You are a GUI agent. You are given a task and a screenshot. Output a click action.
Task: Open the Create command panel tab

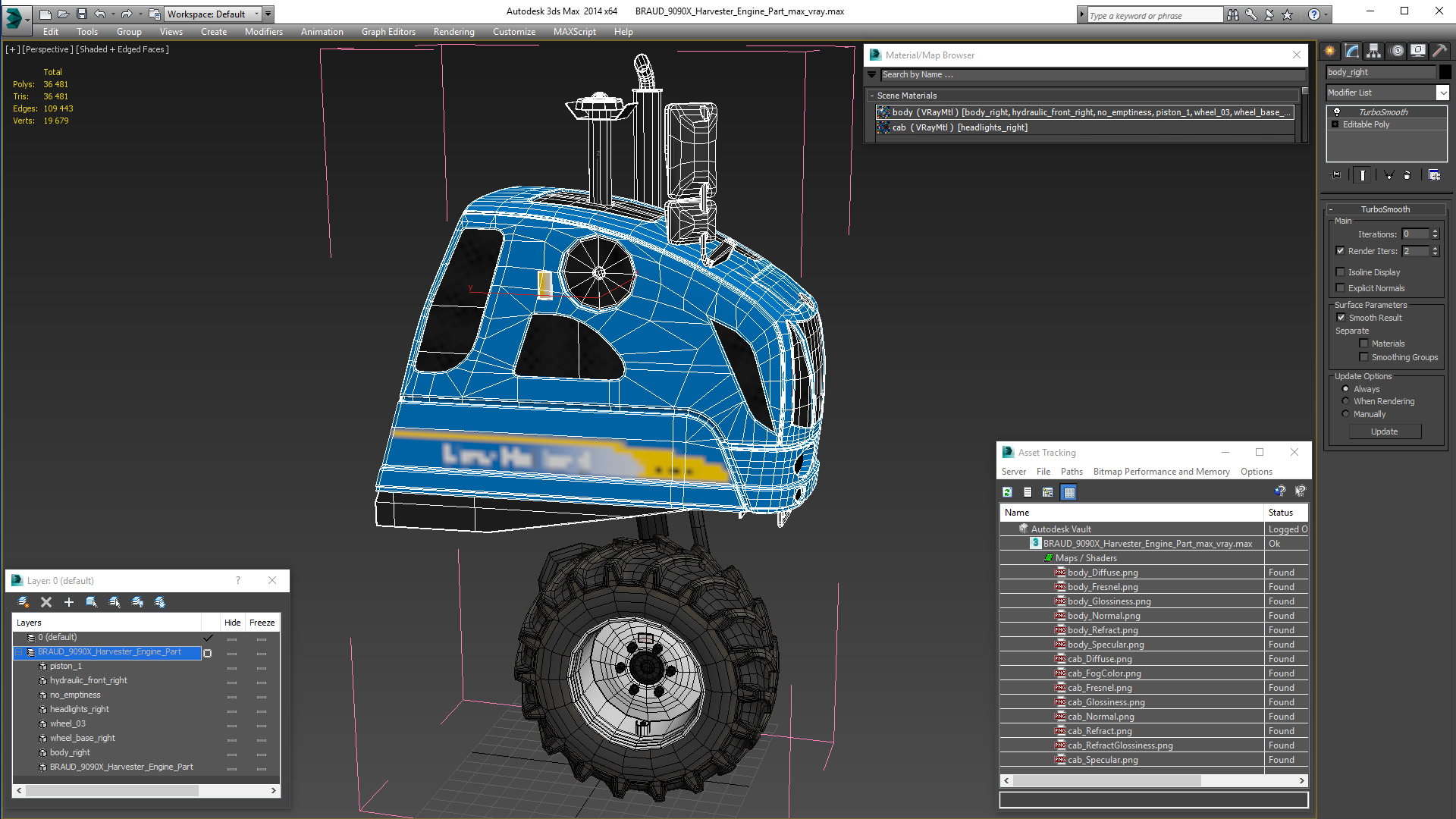1330,51
